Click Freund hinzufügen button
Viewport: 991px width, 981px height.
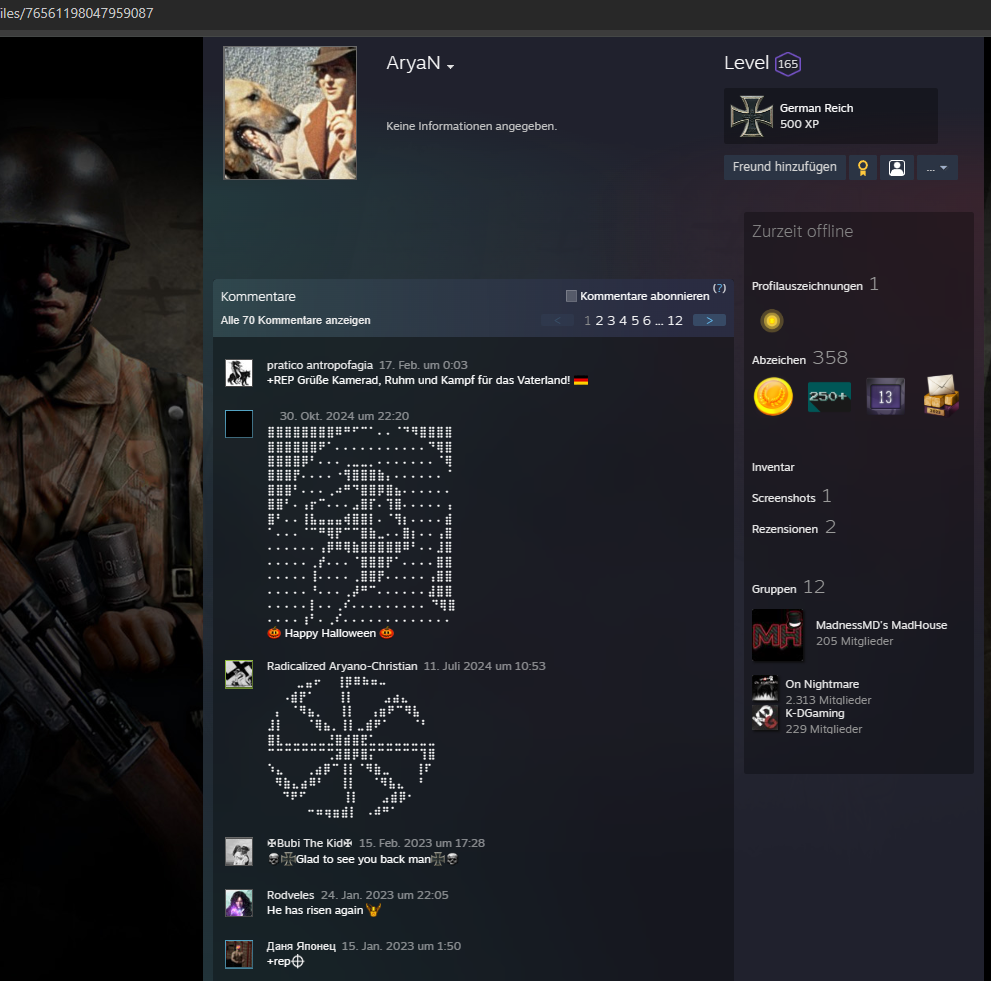pos(784,167)
